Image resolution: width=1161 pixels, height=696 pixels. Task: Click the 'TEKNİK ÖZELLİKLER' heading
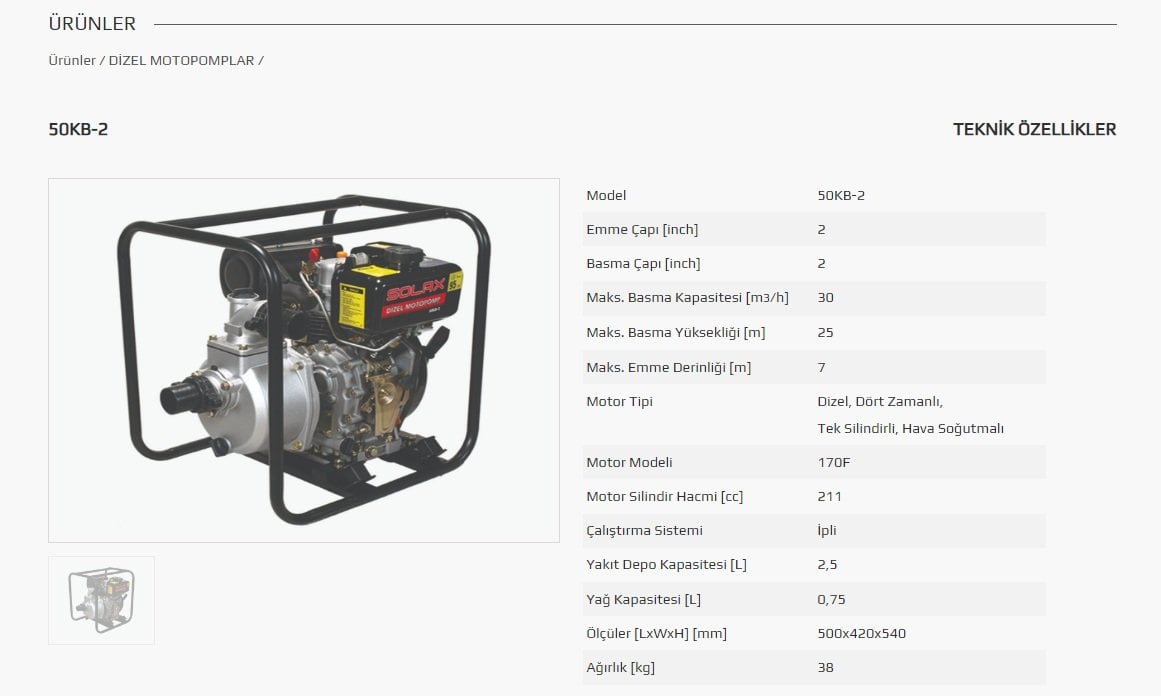tap(1034, 129)
